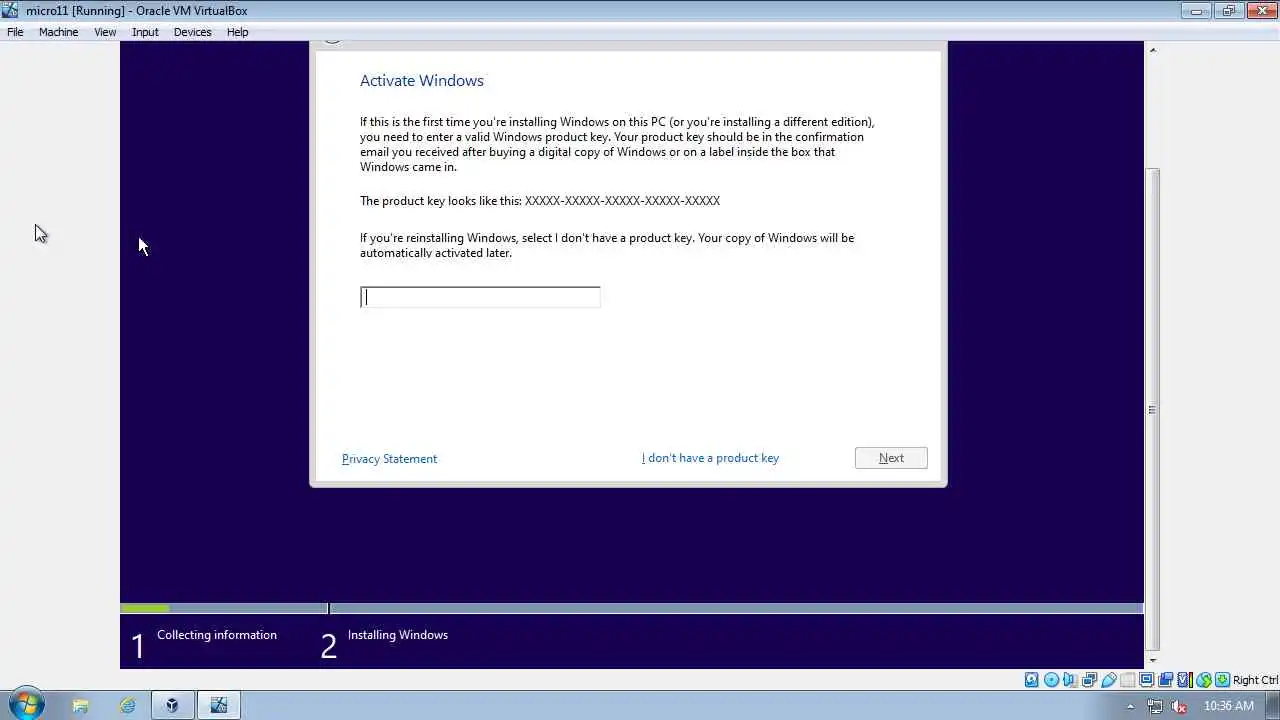Click the sample key text XXXXX-XXXXX-XXXXX-XXXXX-XXXXX

click(622, 201)
